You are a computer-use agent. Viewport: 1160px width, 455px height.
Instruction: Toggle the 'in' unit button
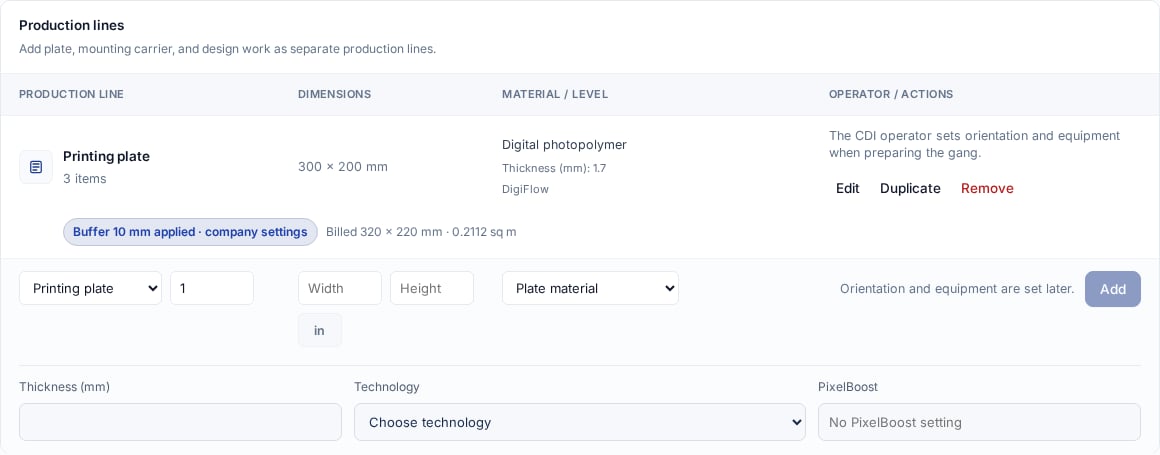tap(320, 330)
